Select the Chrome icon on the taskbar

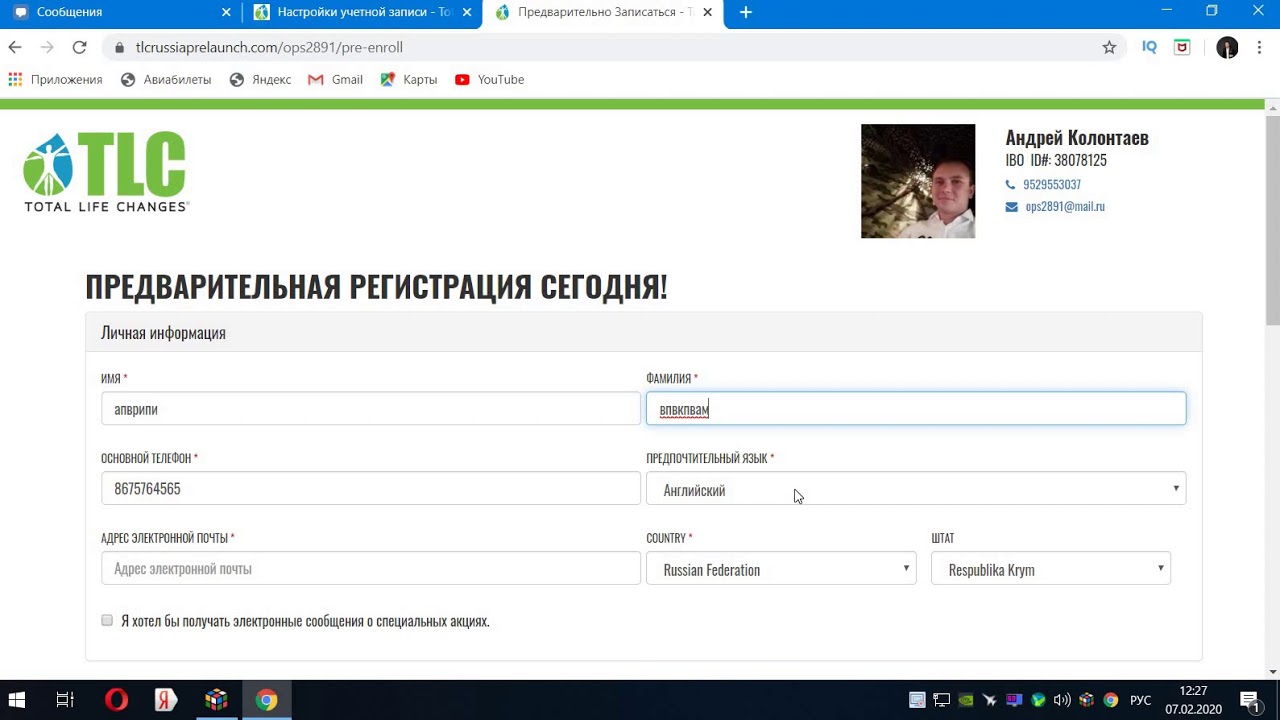point(266,700)
